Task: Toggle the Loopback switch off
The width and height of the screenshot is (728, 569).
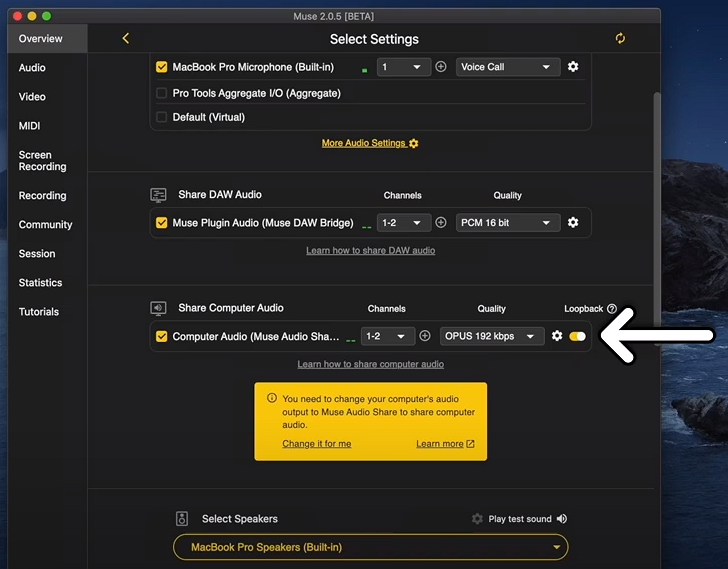Action: coord(578,336)
